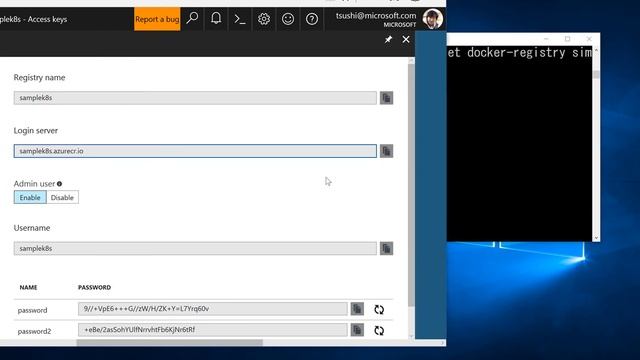Click the blade vertical scrollbar
This screenshot has width=640, height=360.
411,184
